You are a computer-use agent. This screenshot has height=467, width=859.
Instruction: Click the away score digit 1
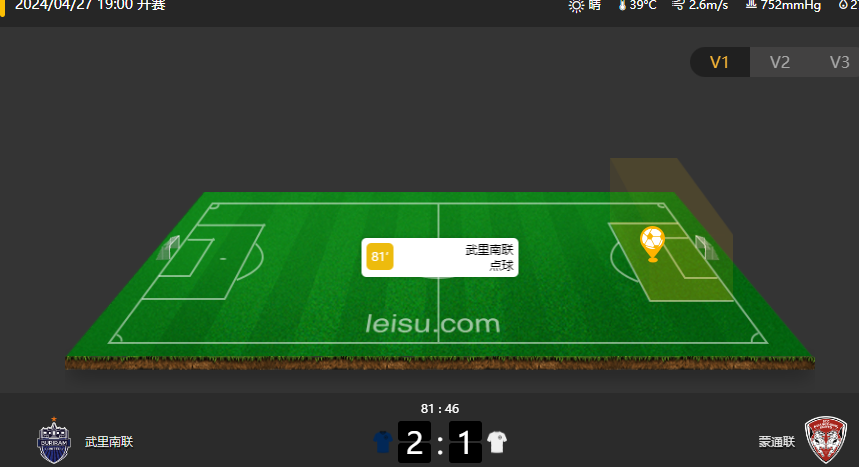(465, 442)
